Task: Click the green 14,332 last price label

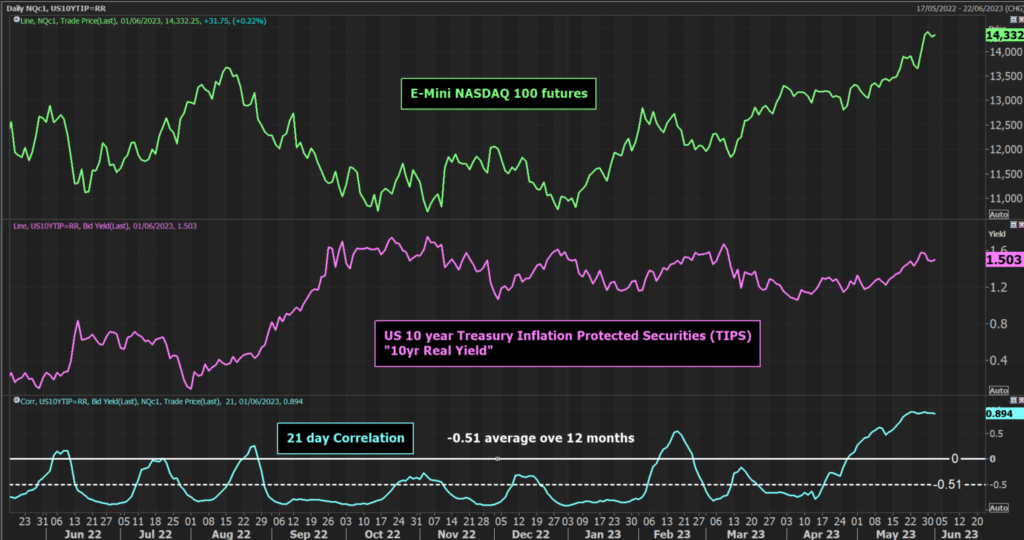Action: (1004, 35)
